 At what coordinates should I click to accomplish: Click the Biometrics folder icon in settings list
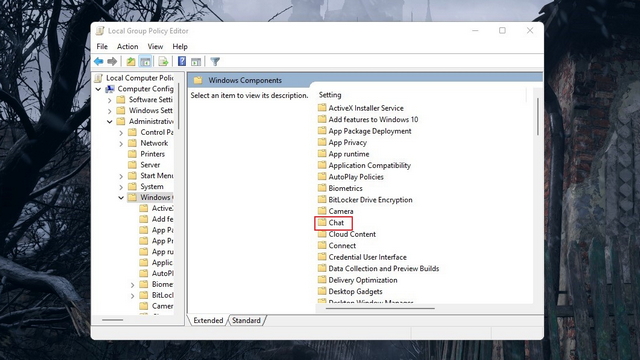pos(322,188)
